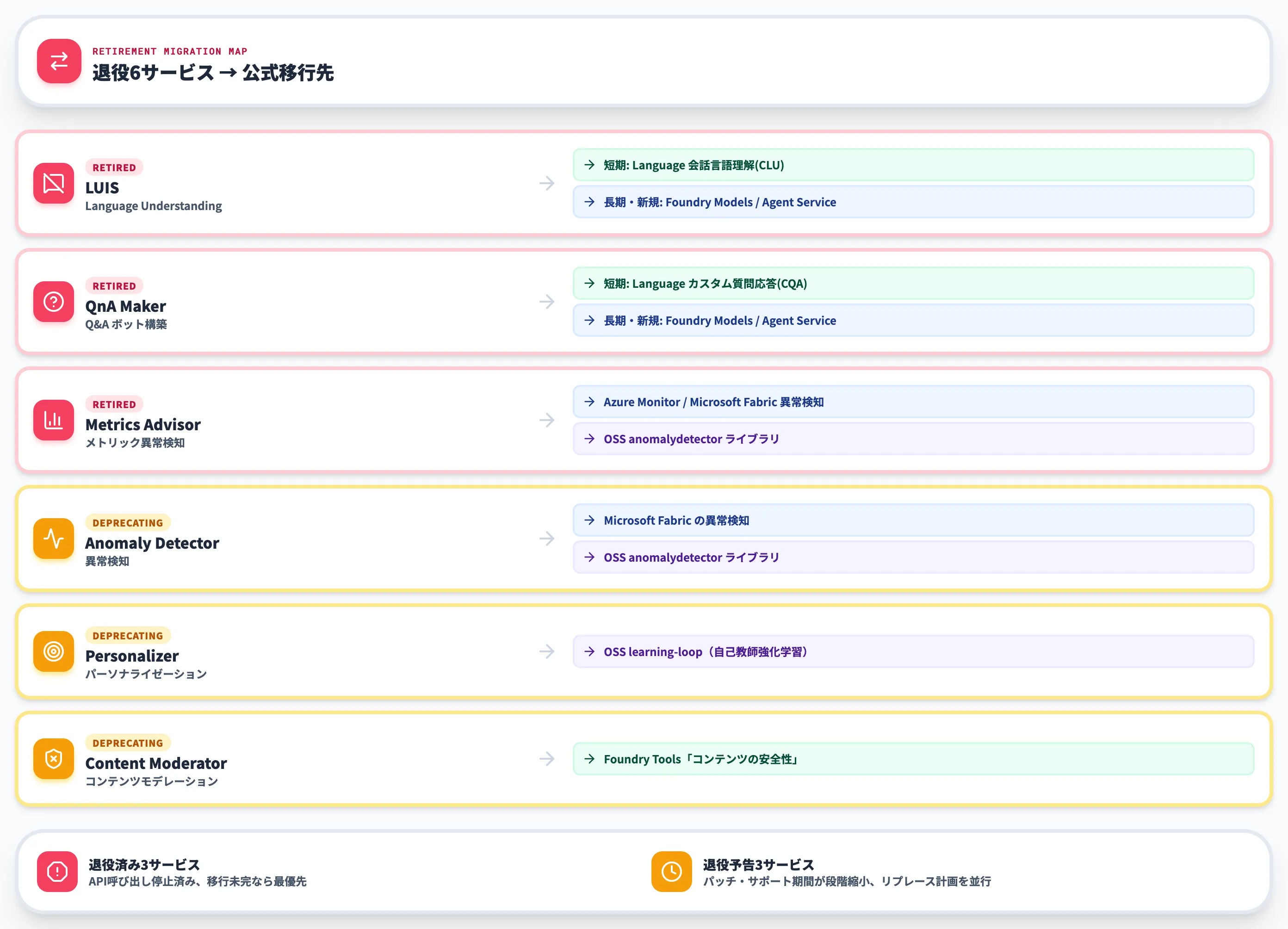This screenshot has width=1288, height=929.
Task: Click the arrow icon before OSS learning-loop
Action: (589, 651)
